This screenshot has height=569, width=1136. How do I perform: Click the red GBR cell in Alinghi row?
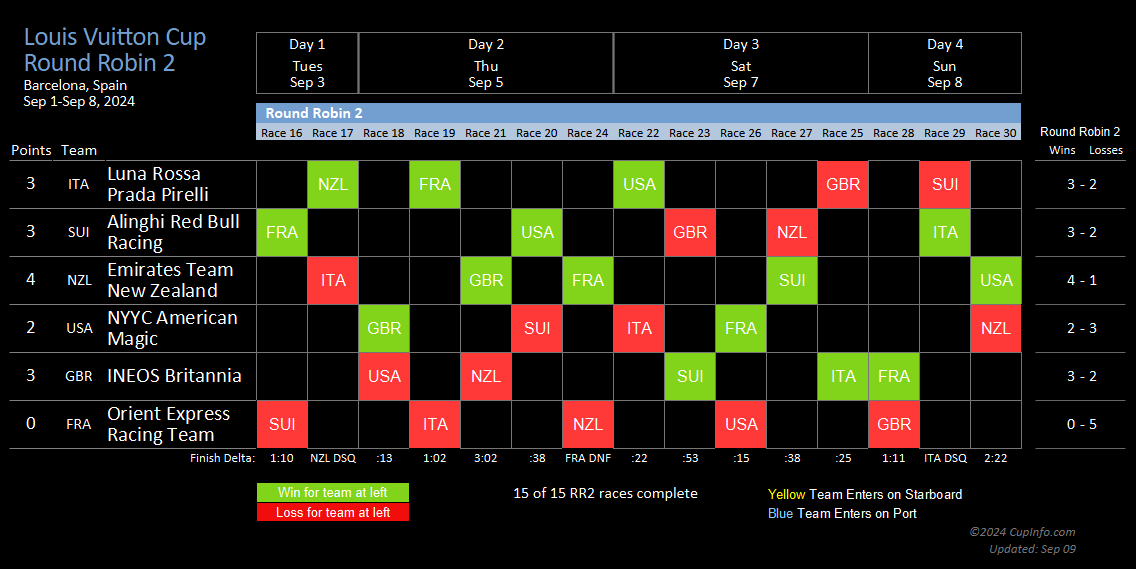tap(690, 232)
